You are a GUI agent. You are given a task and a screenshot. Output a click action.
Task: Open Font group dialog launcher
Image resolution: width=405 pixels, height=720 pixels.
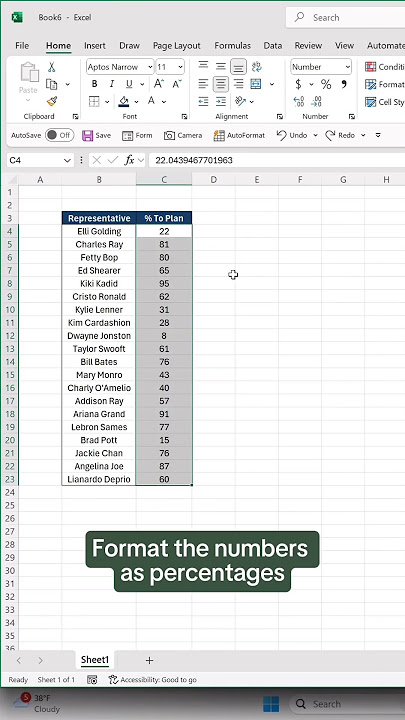tap(184, 117)
